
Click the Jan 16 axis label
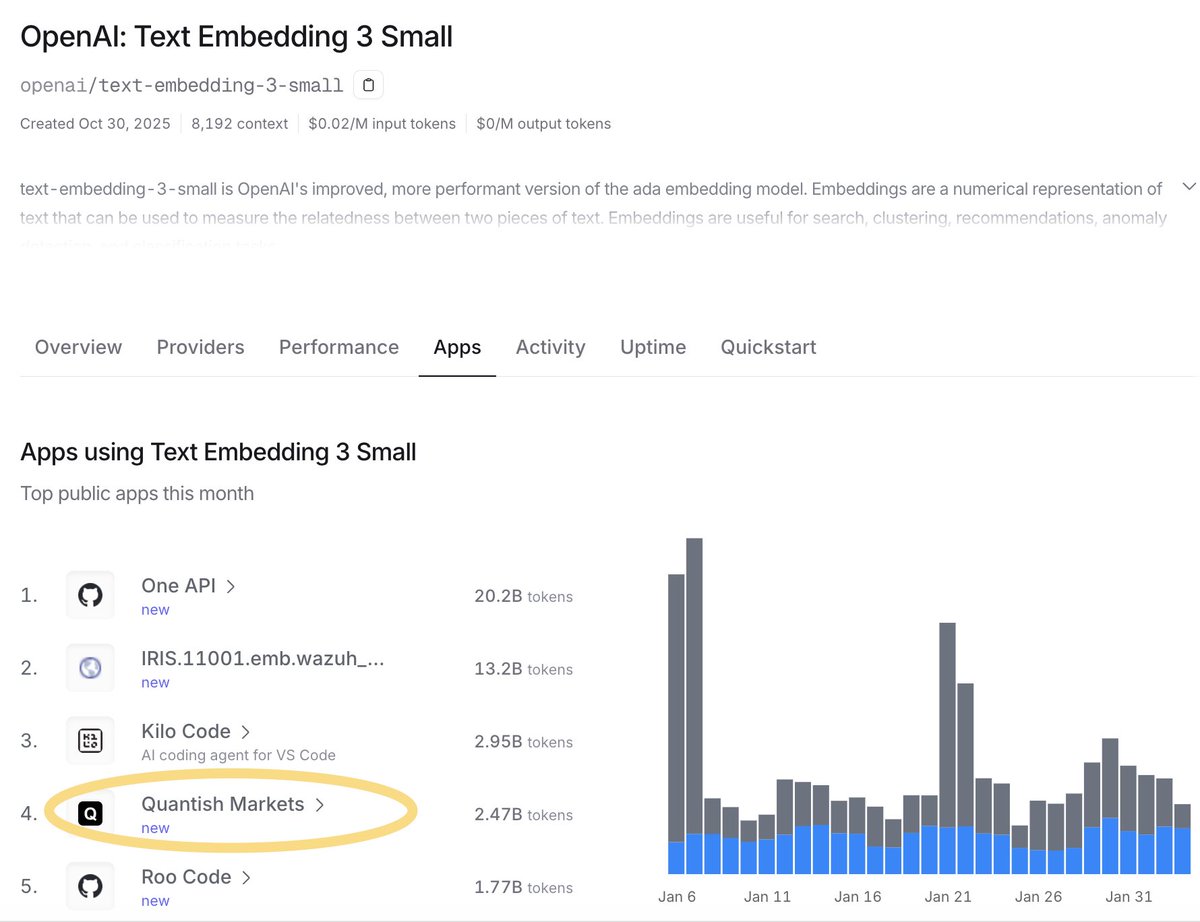pyautogui.click(x=857, y=896)
